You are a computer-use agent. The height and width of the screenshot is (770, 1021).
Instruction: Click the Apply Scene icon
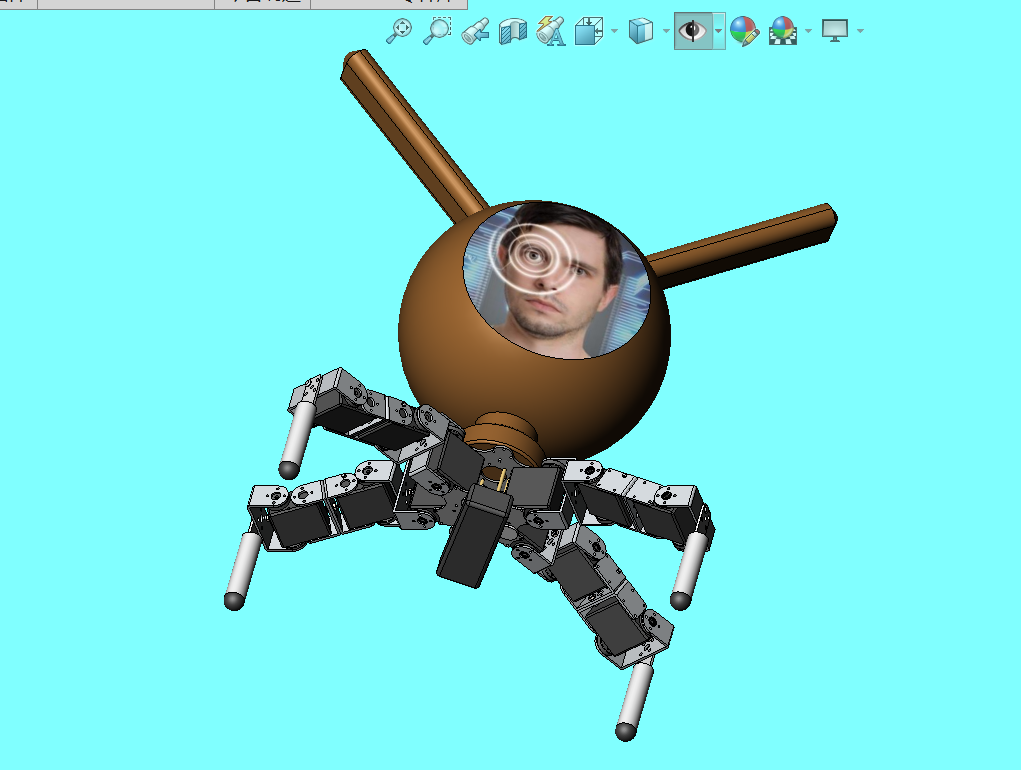pos(782,31)
